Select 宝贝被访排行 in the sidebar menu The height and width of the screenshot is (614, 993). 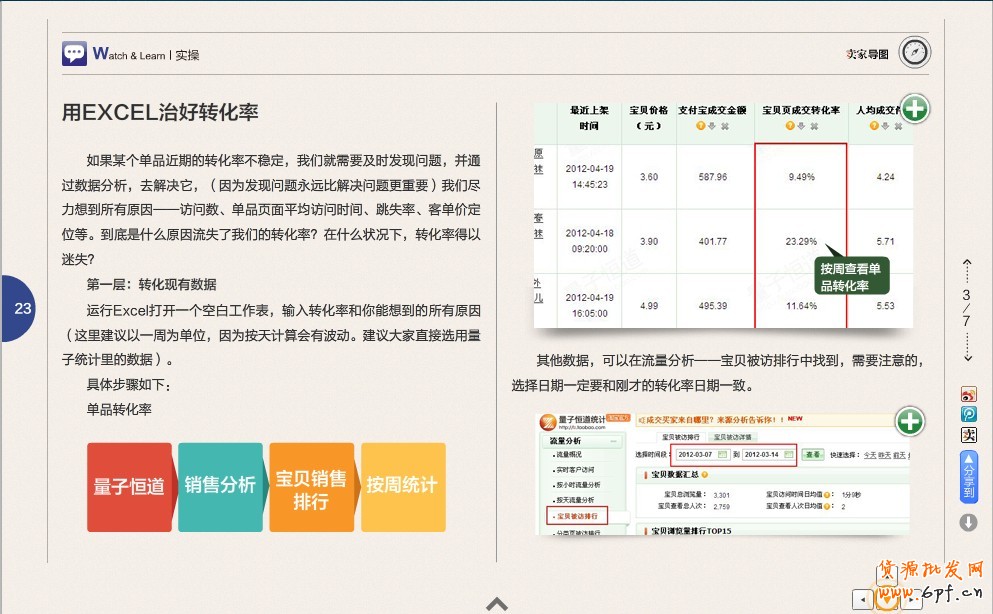(577, 516)
